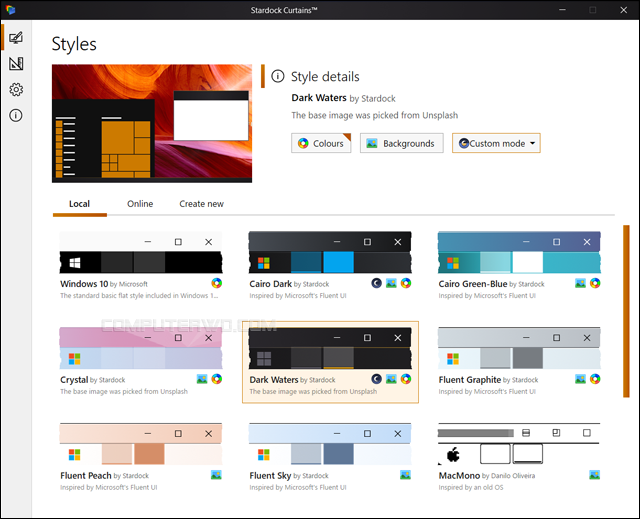Image resolution: width=640 pixels, height=519 pixels.
Task: Click the dark mode moon icon on Cairo Dark
Action: [376, 283]
